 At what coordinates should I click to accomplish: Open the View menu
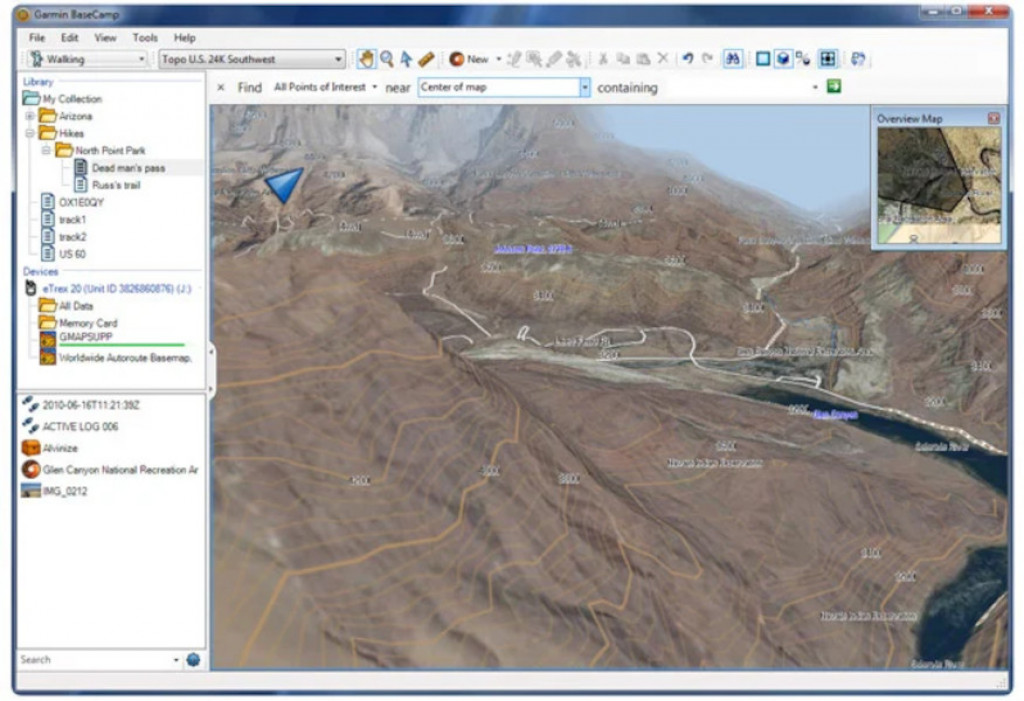(105, 38)
